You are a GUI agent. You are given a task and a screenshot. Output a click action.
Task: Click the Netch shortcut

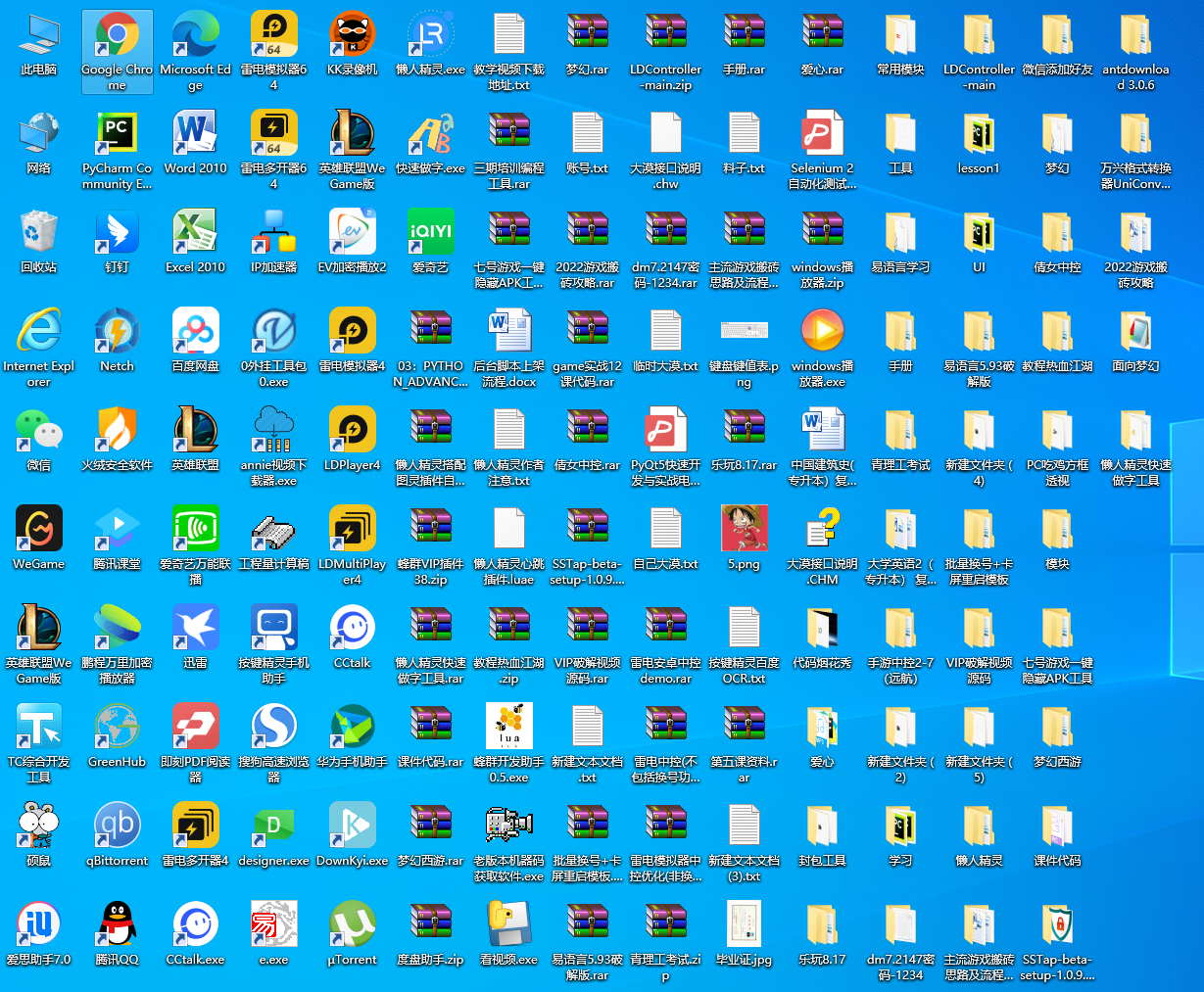[x=118, y=342]
